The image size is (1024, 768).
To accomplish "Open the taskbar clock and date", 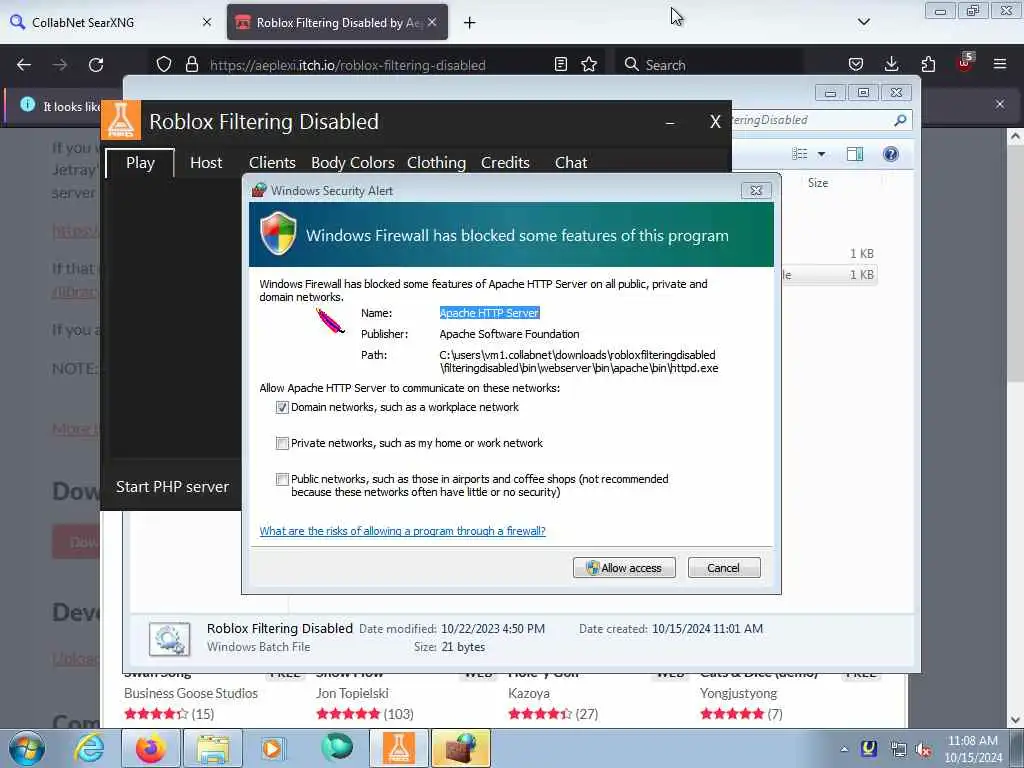I will (x=973, y=749).
